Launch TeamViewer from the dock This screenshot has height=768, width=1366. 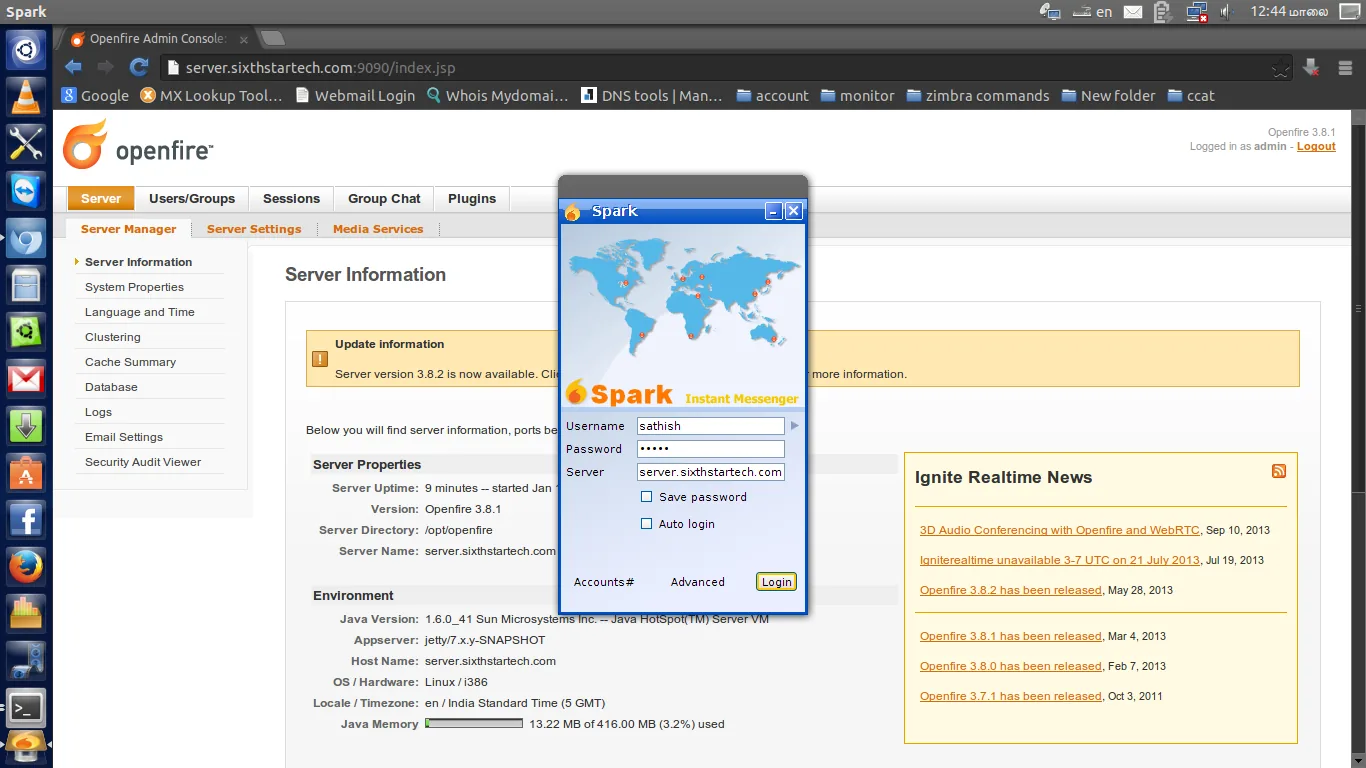click(26, 190)
